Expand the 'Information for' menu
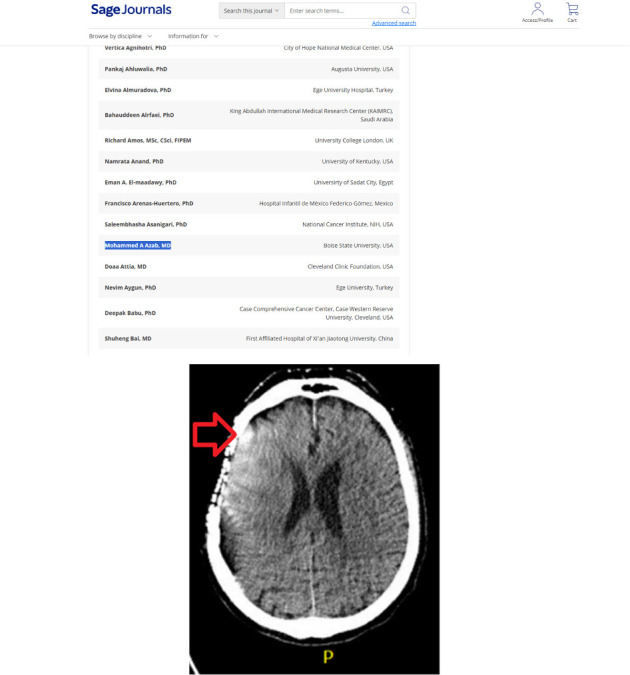This screenshot has height=675, width=630. (x=193, y=36)
